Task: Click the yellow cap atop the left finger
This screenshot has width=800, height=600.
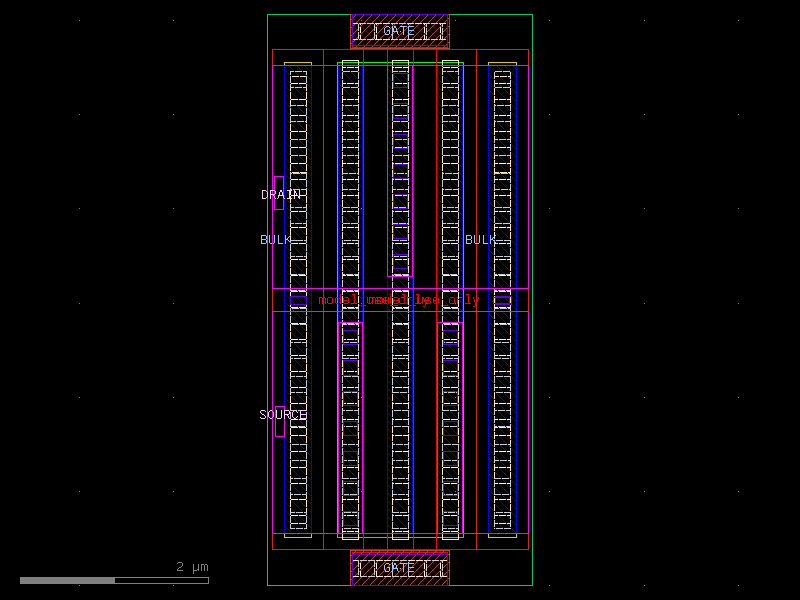Action: 297,62
